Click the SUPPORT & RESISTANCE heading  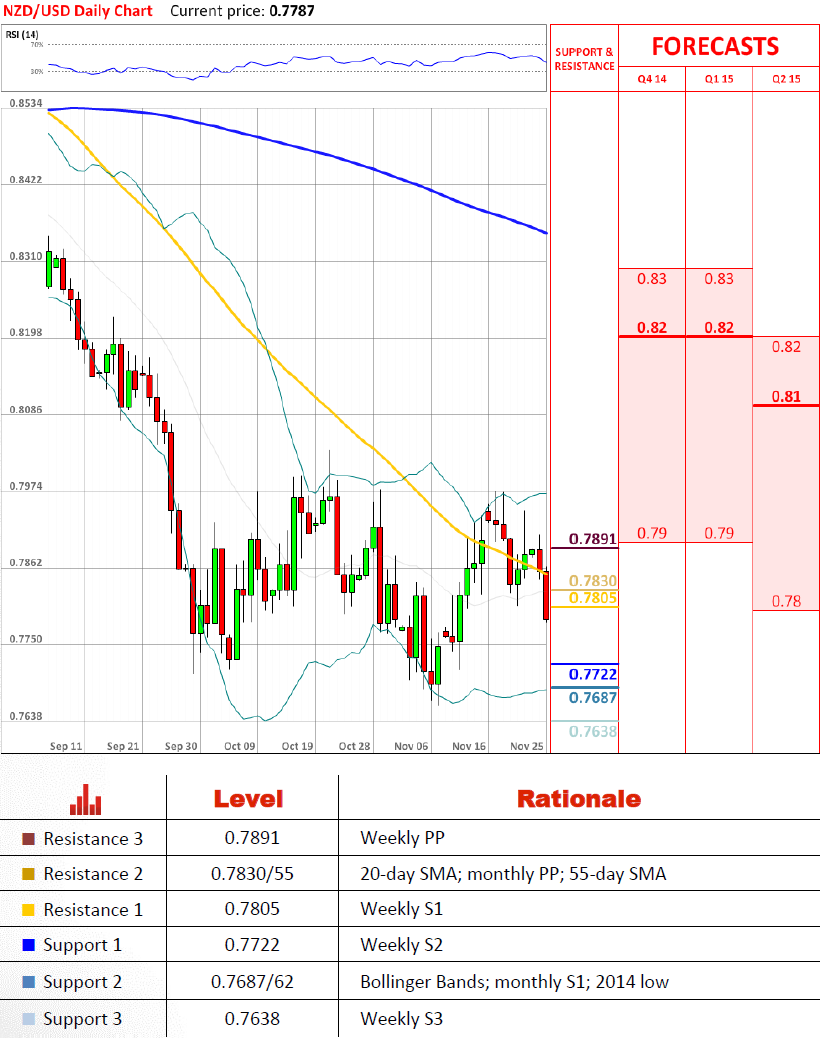pos(585,59)
